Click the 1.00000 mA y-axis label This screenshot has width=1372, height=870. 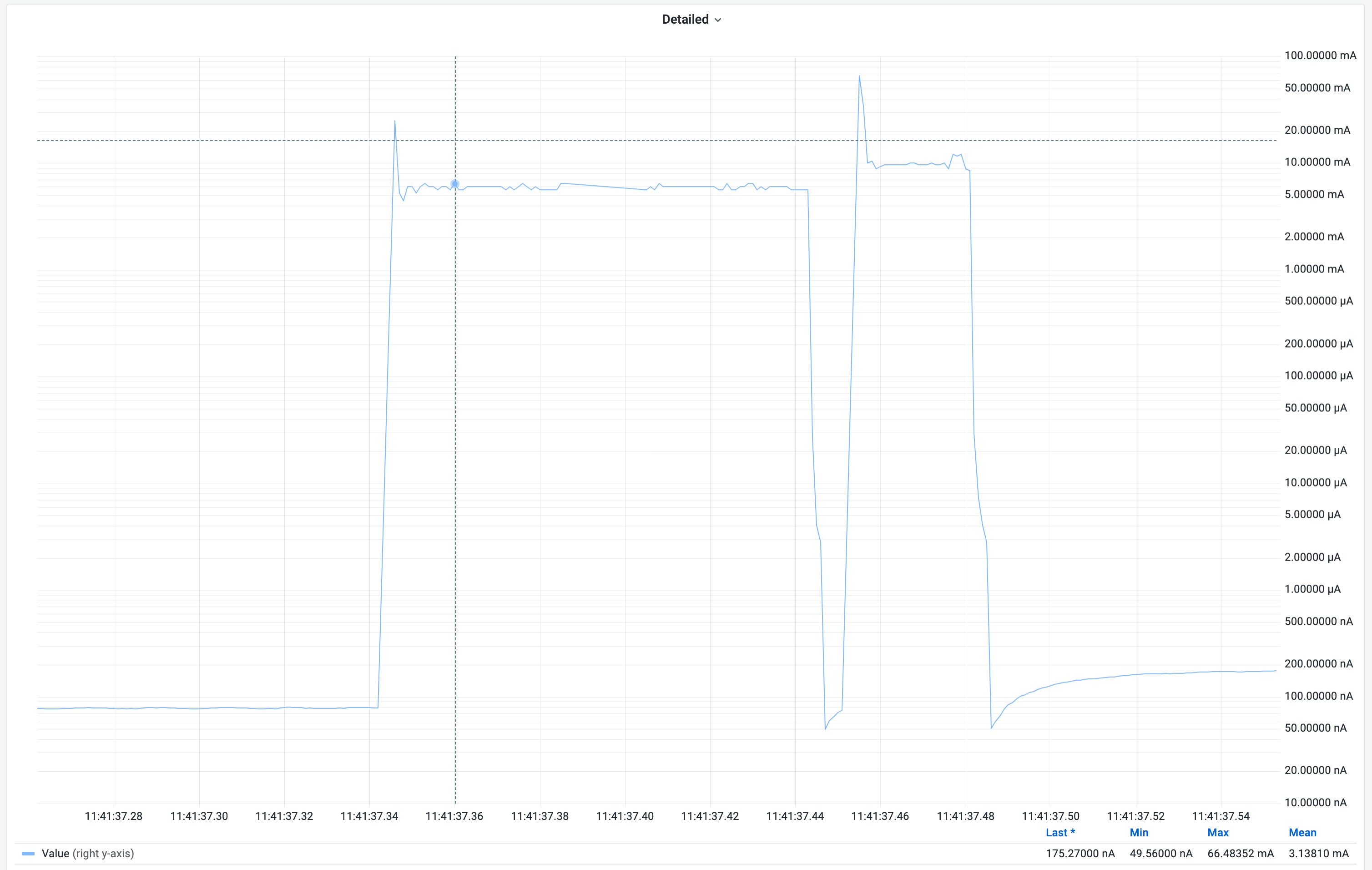tap(1314, 269)
